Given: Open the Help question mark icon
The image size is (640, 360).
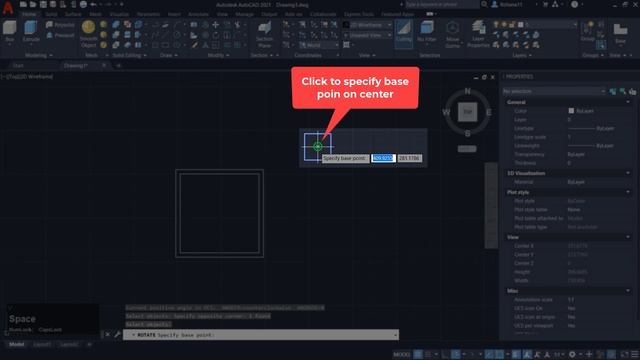Looking at the screenshot, I should [575, 4].
